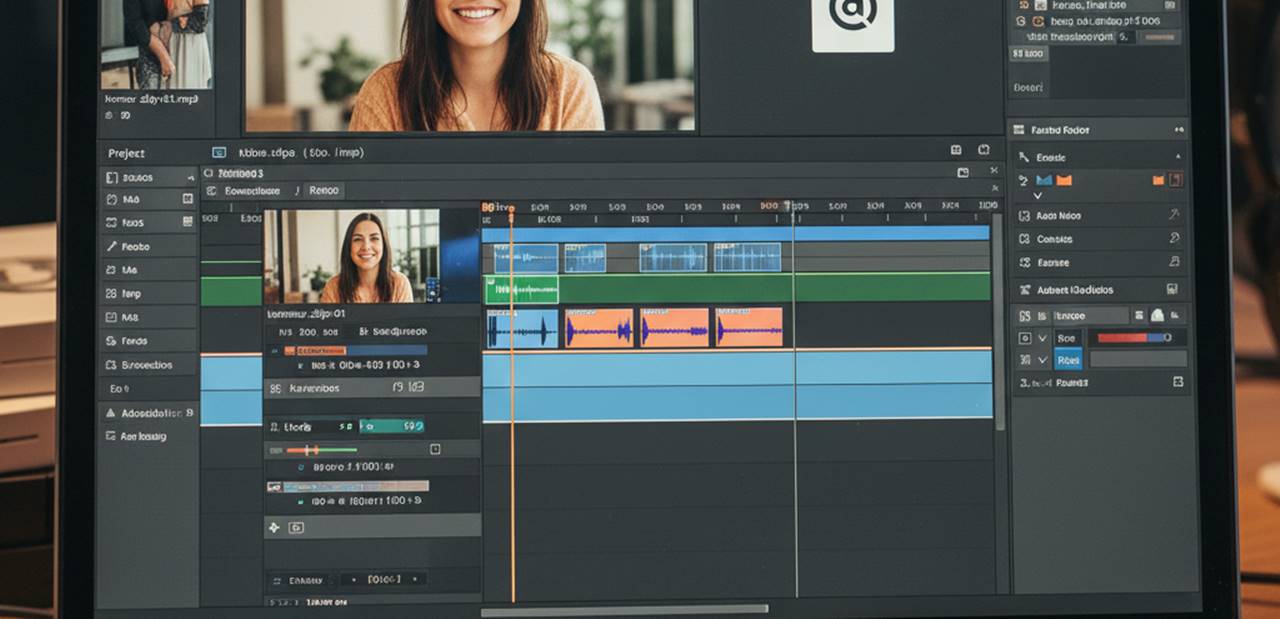Viewport: 1280px width, 619px height.
Task: Toggle the square checkbox beside orange-green slider
Action: coord(435,450)
